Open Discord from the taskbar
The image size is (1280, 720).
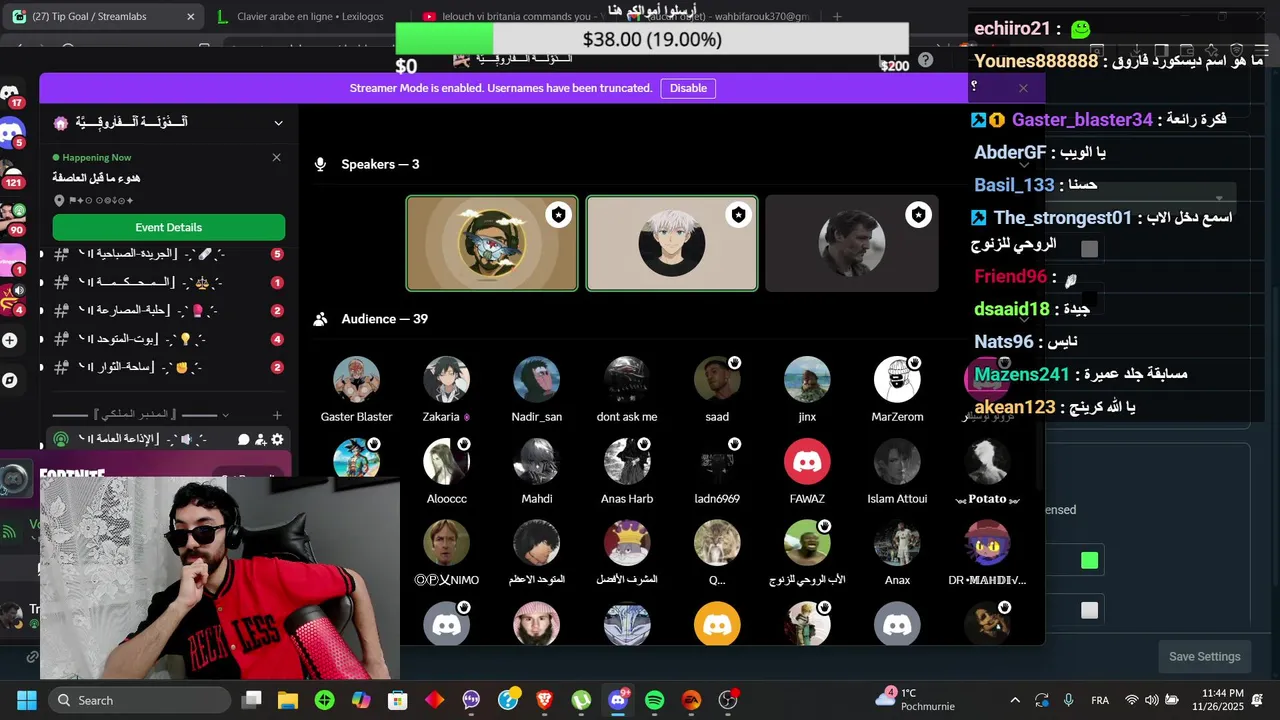tap(618, 700)
